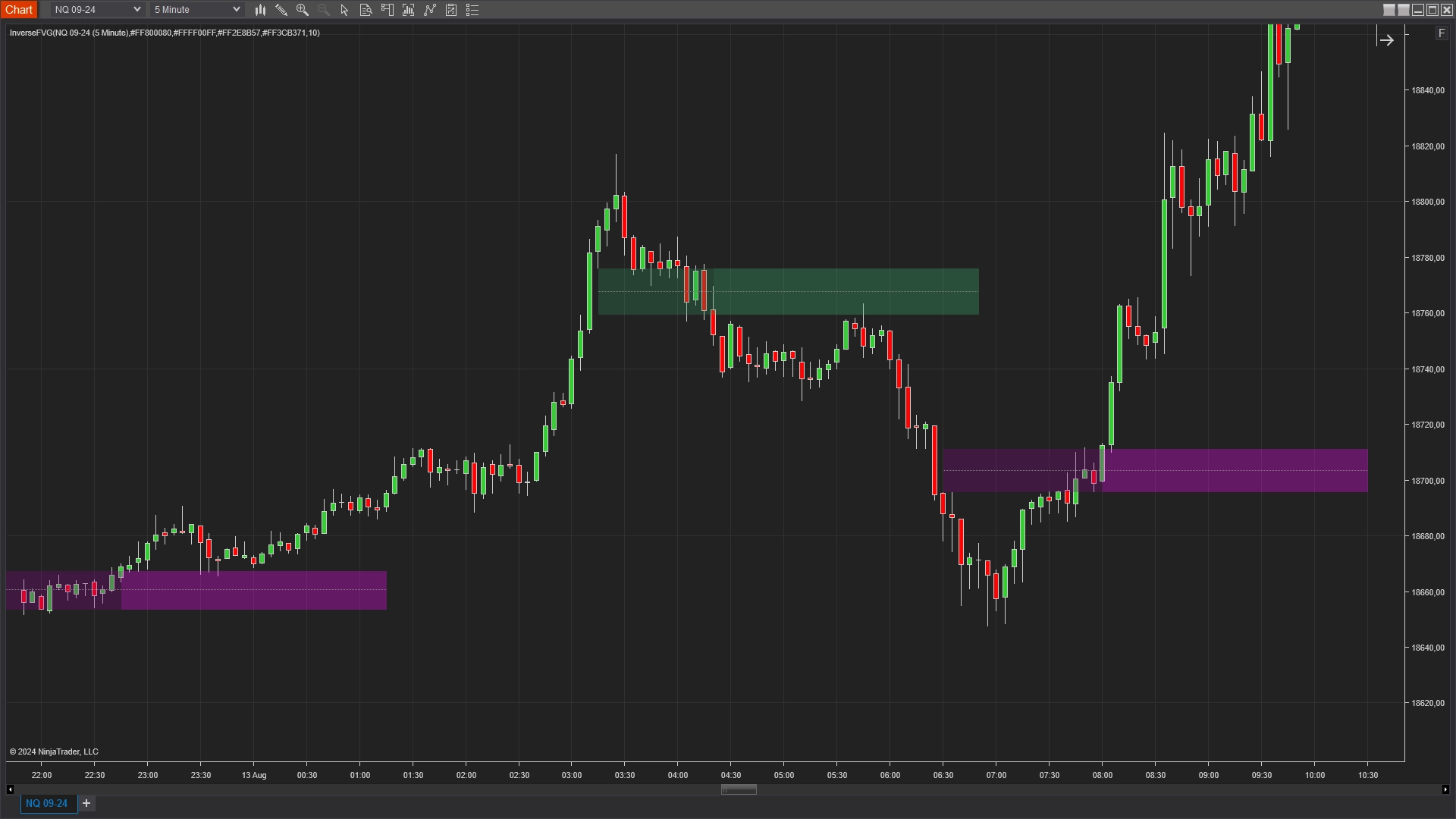Click the 03:00 time axis label
The width and height of the screenshot is (1456, 819).
[572, 775]
